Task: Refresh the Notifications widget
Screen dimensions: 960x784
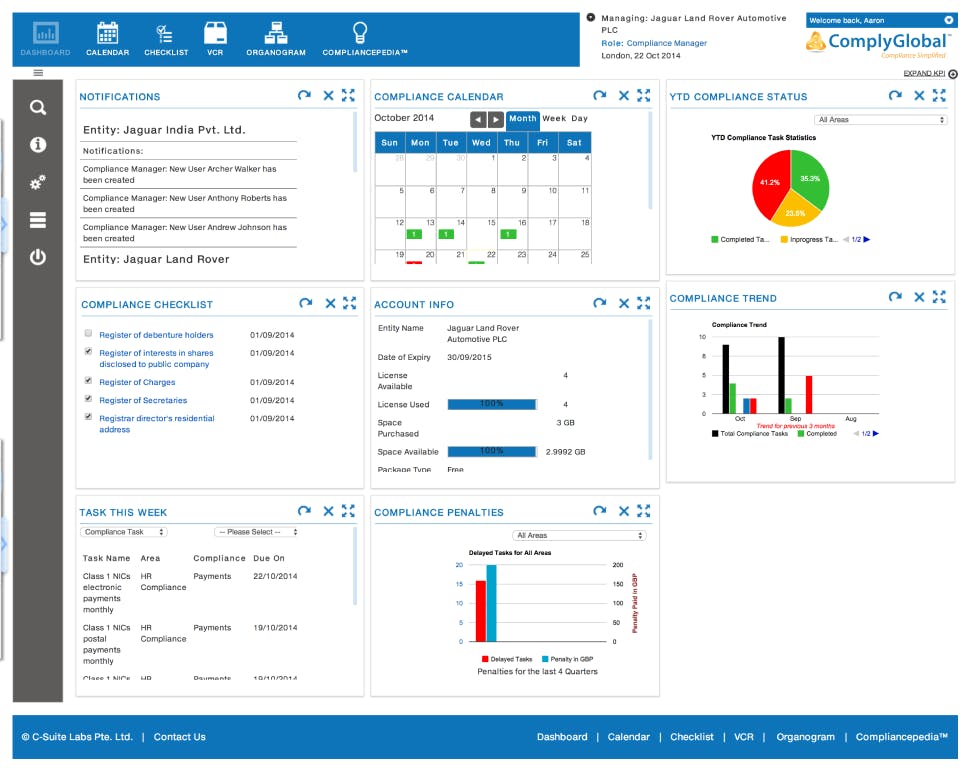Action: coord(304,95)
